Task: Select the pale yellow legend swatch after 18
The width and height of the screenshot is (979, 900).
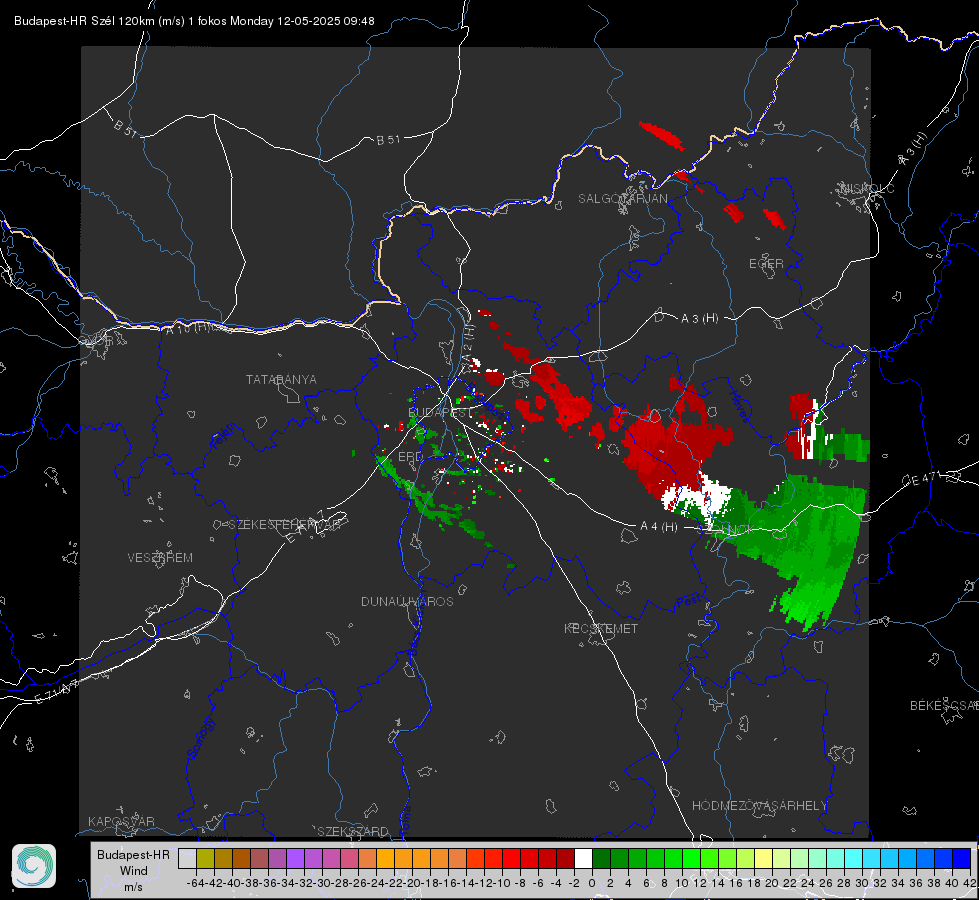Action: (763, 858)
